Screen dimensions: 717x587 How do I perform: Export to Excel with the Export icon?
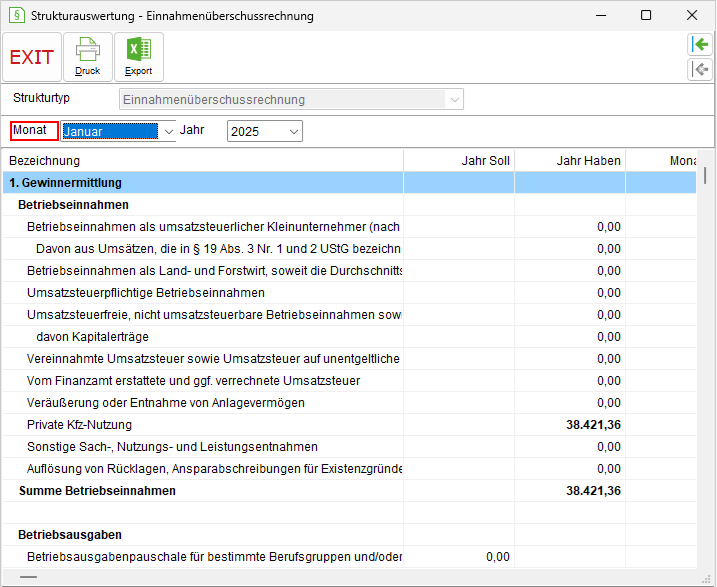[139, 57]
